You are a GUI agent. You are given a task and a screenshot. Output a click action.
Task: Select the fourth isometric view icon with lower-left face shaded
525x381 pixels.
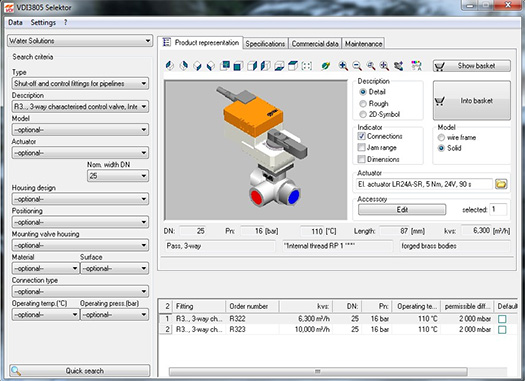pyautogui.click(x=211, y=66)
